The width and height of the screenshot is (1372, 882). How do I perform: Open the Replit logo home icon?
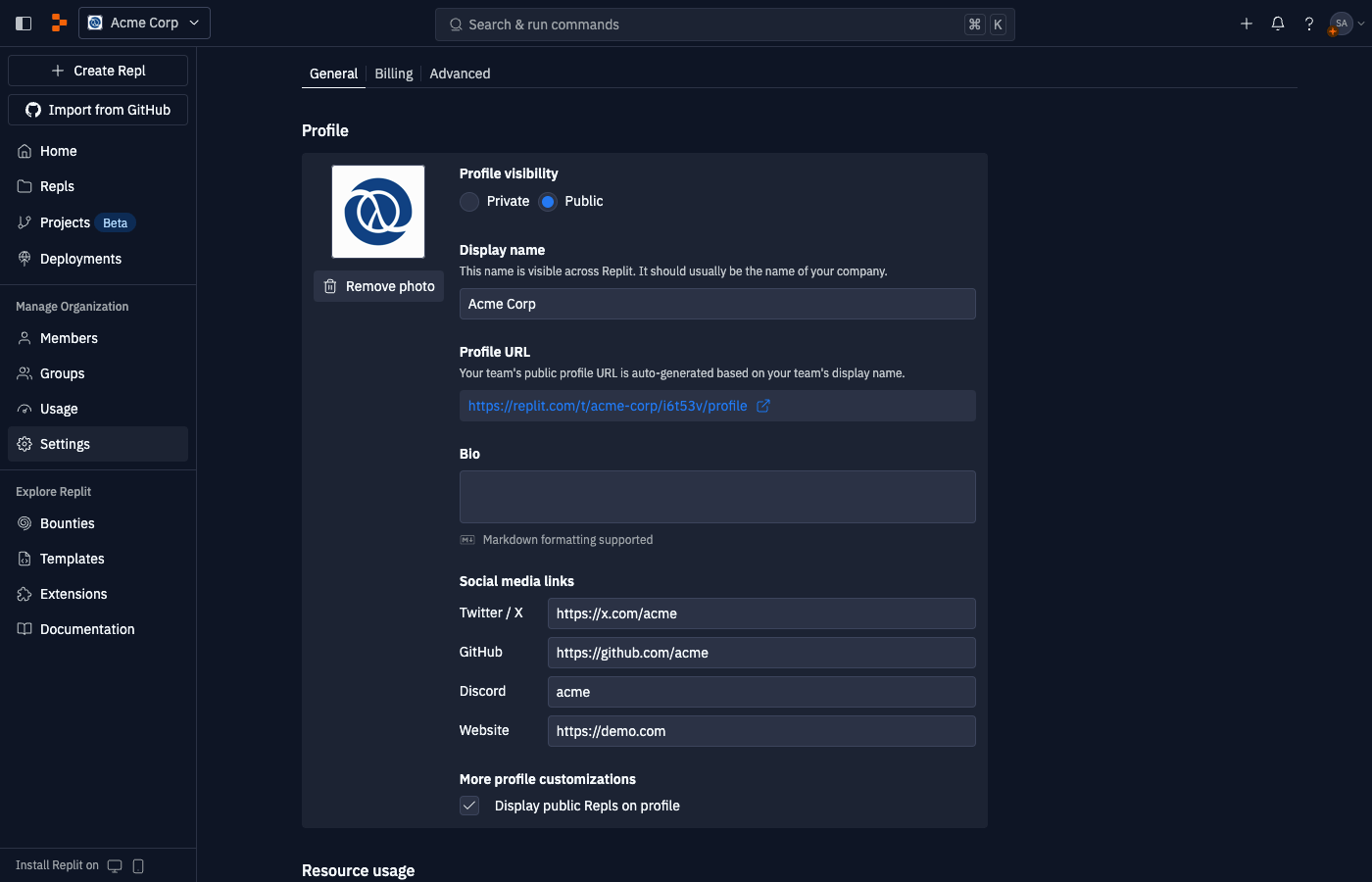point(59,23)
